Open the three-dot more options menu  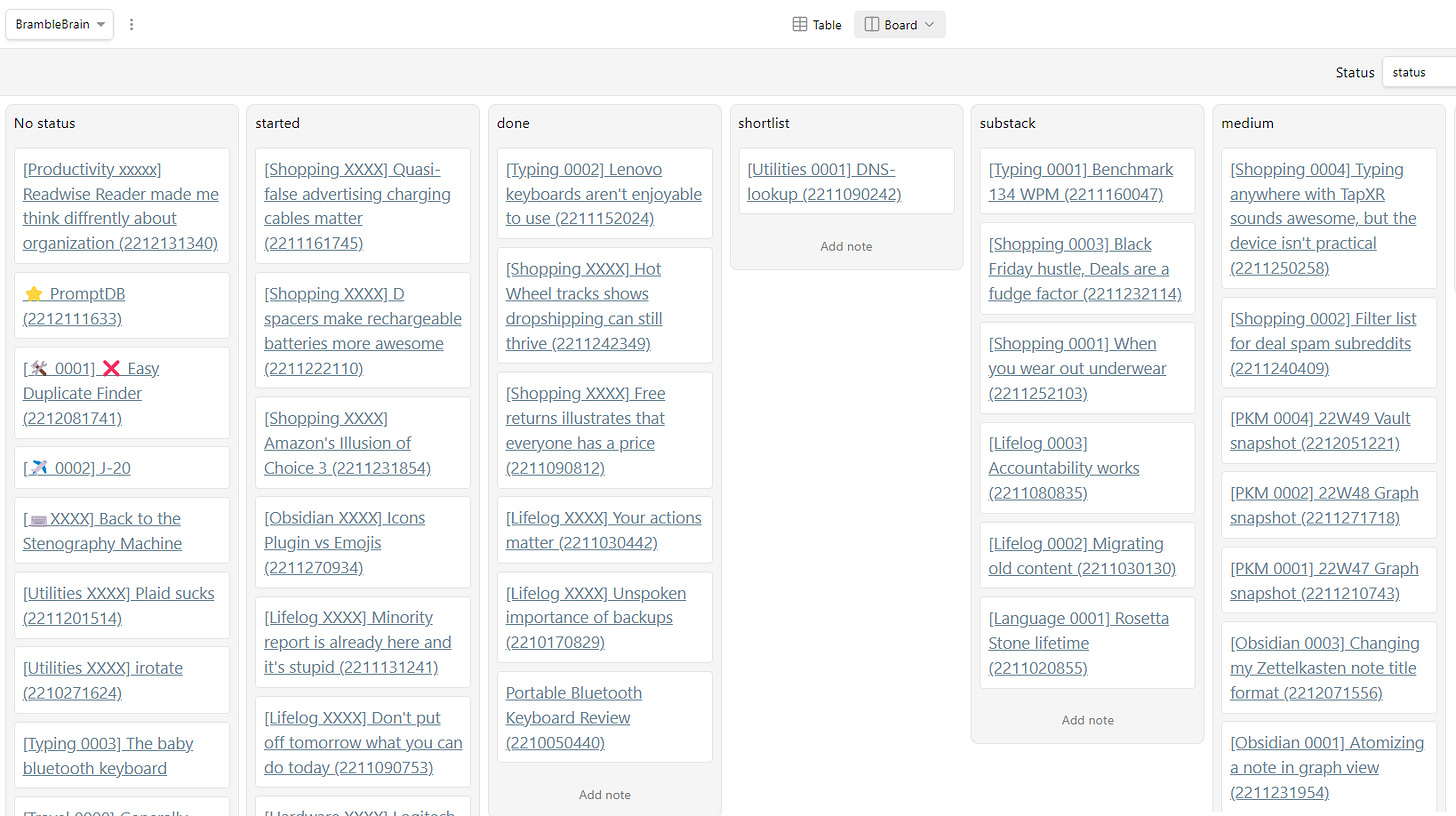131,24
